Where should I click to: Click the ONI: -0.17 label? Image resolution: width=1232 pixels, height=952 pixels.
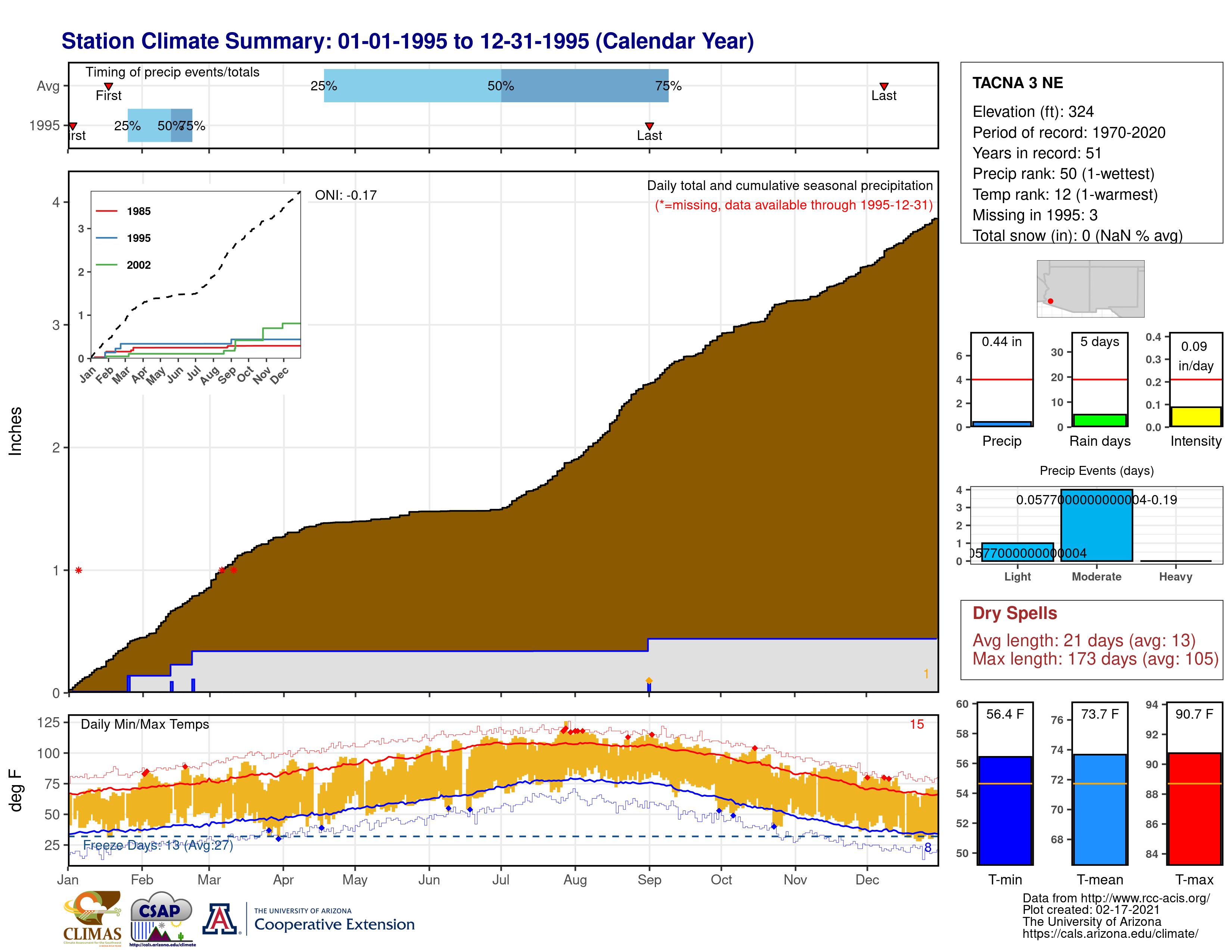pyautogui.click(x=346, y=195)
